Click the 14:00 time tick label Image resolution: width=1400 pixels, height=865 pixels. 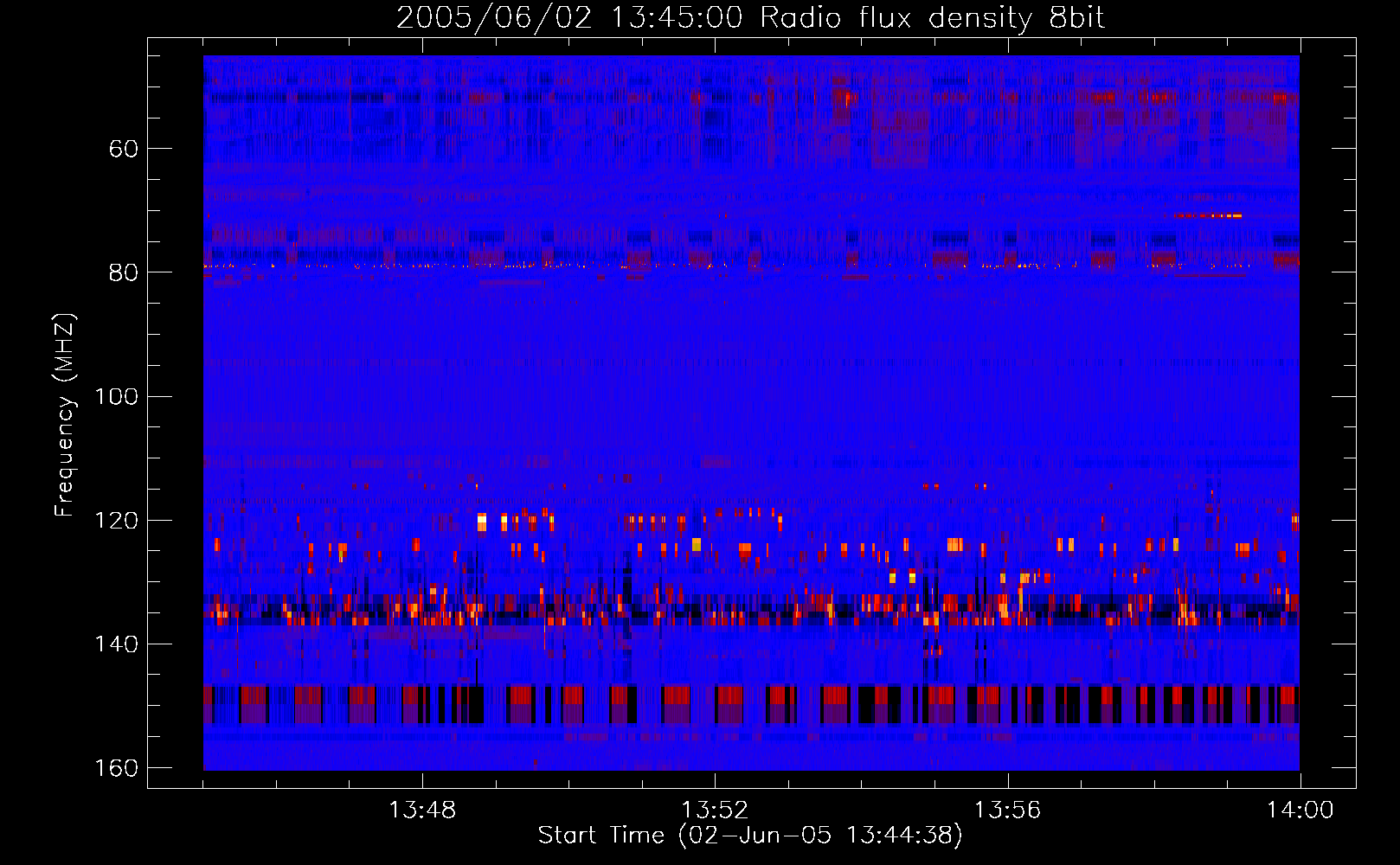tap(1300, 811)
